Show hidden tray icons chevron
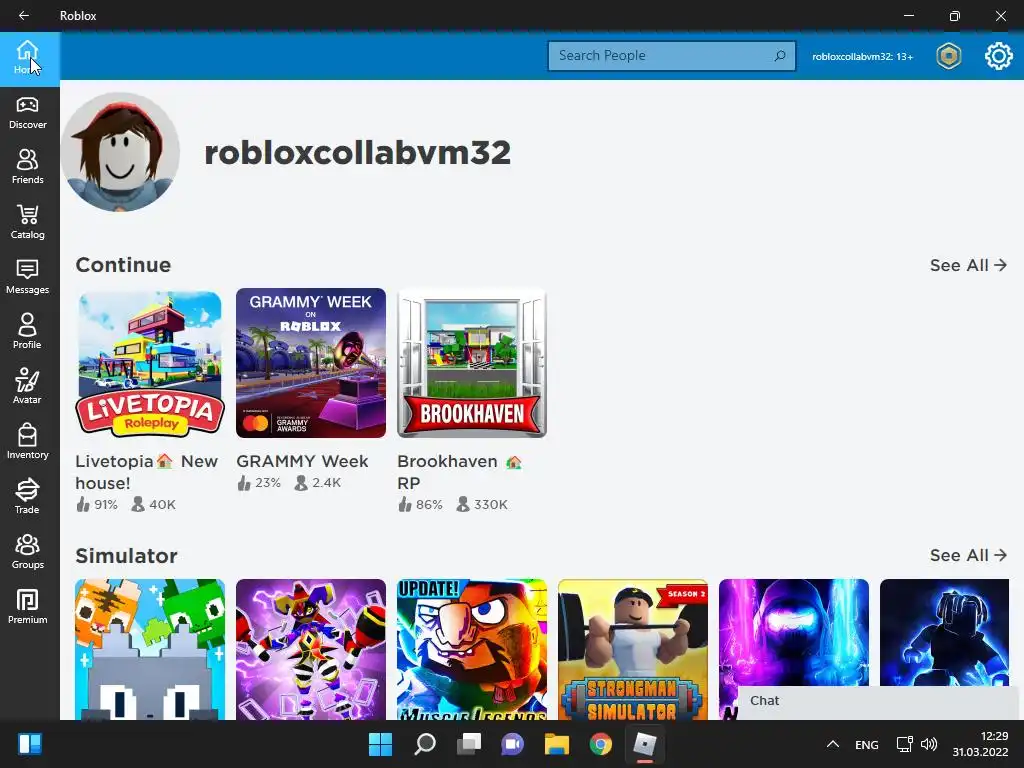 [x=833, y=744]
